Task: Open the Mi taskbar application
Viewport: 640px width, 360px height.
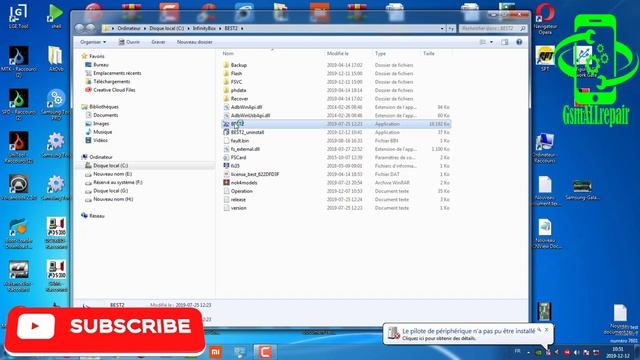Action: 216,352
